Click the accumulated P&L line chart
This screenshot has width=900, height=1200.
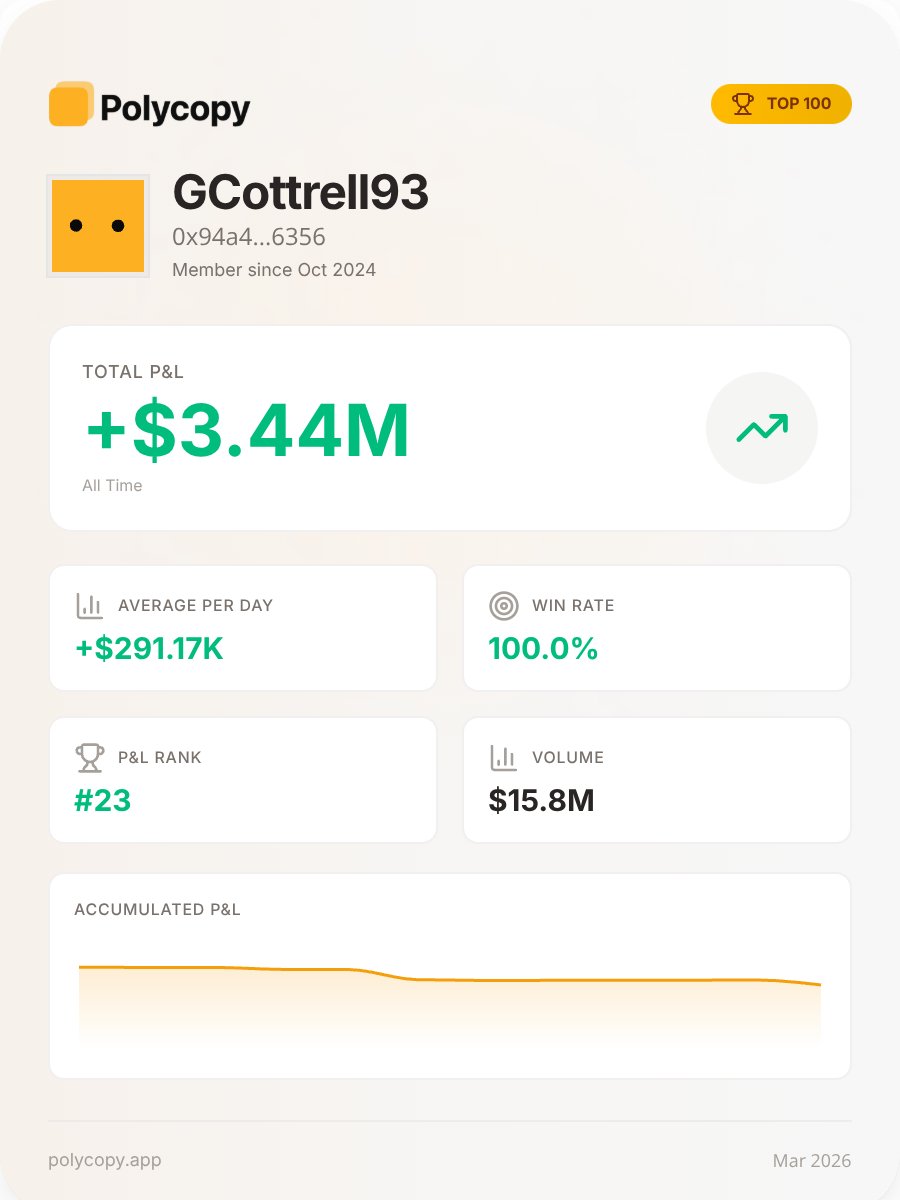coord(450,1005)
